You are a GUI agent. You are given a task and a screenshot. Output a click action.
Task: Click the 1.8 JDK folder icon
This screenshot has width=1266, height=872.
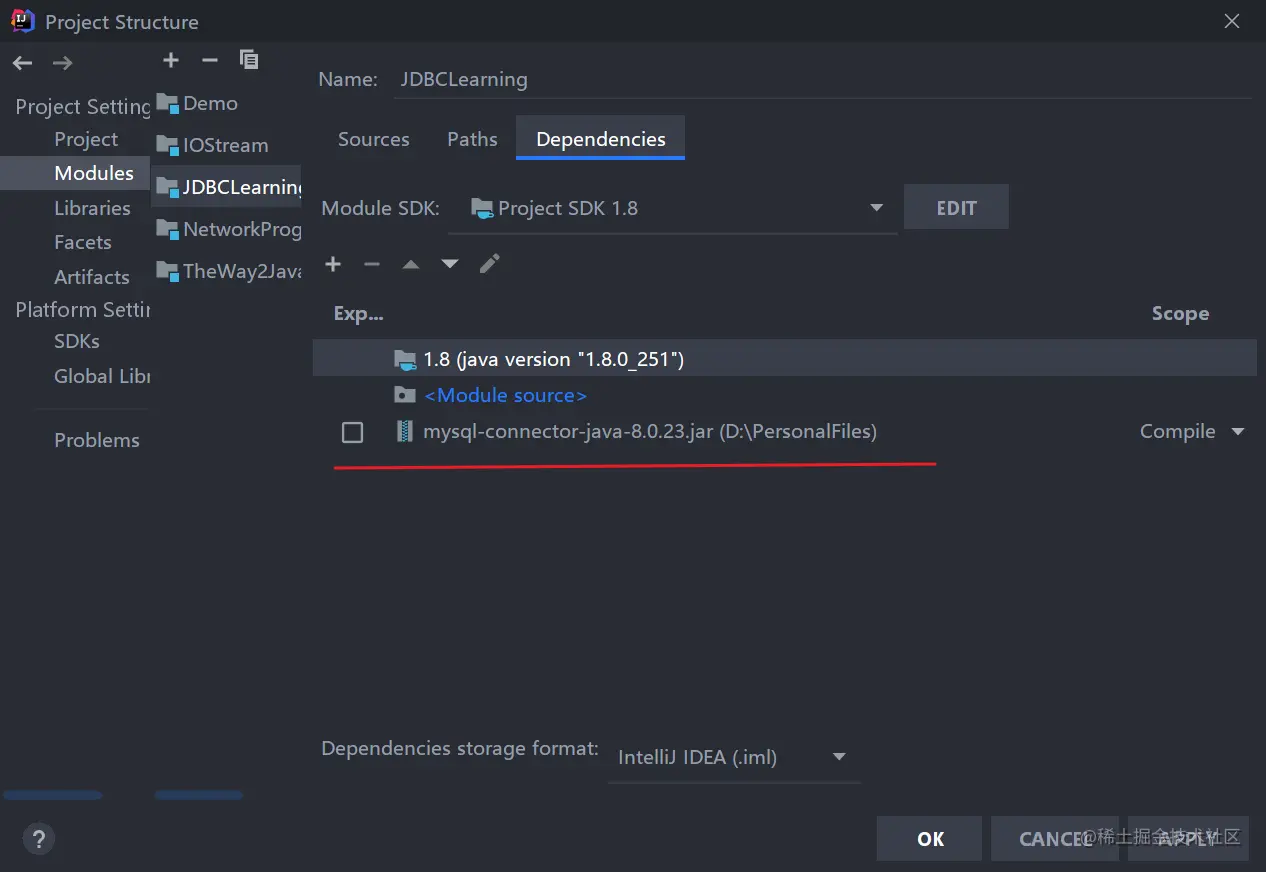pyautogui.click(x=404, y=359)
